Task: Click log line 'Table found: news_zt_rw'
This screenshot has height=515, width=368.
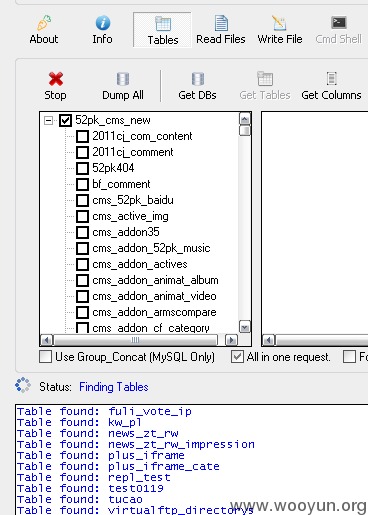Action: click(98, 433)
